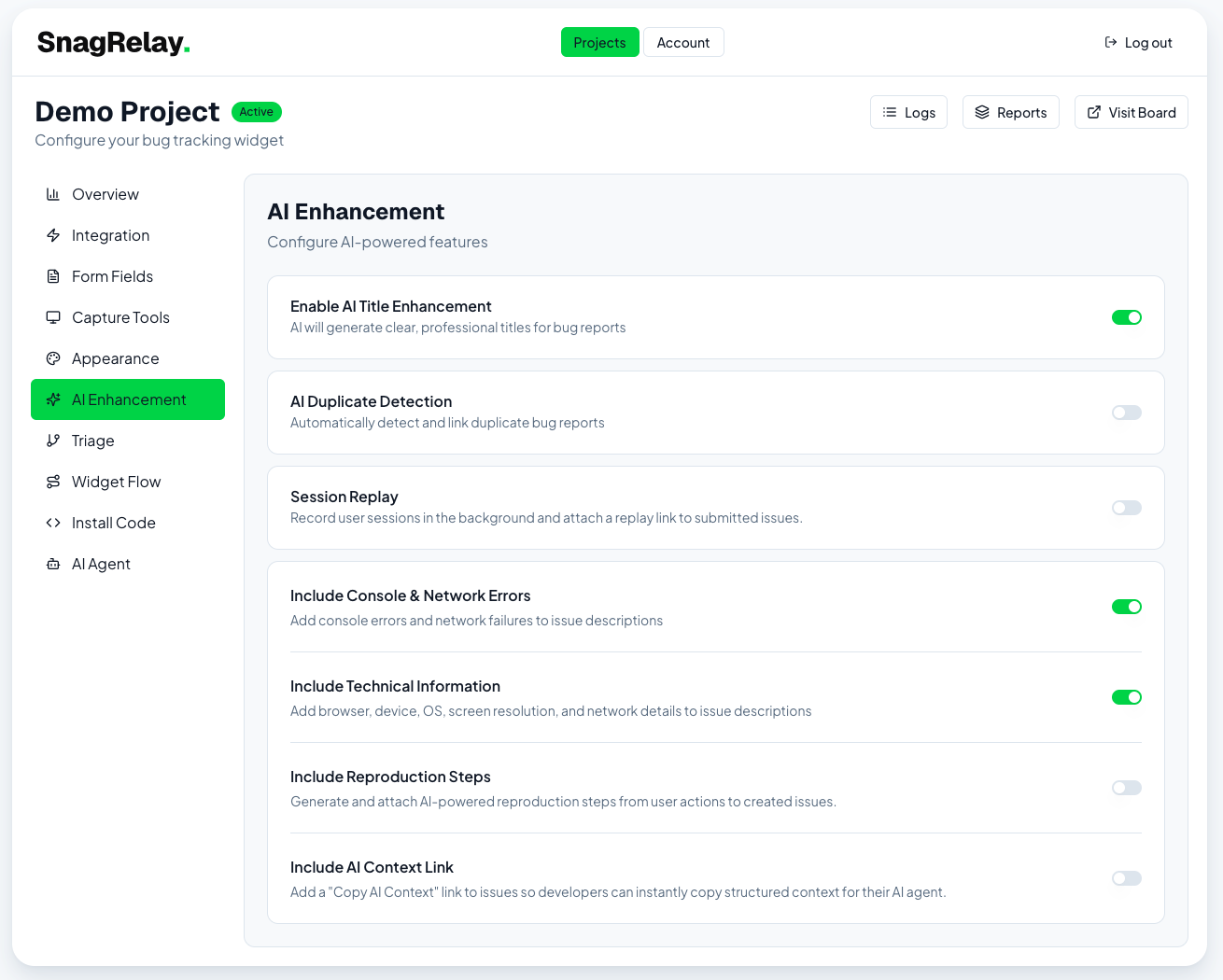Click the 'AI Duplicate Detection' label

[x=371, y=401]
